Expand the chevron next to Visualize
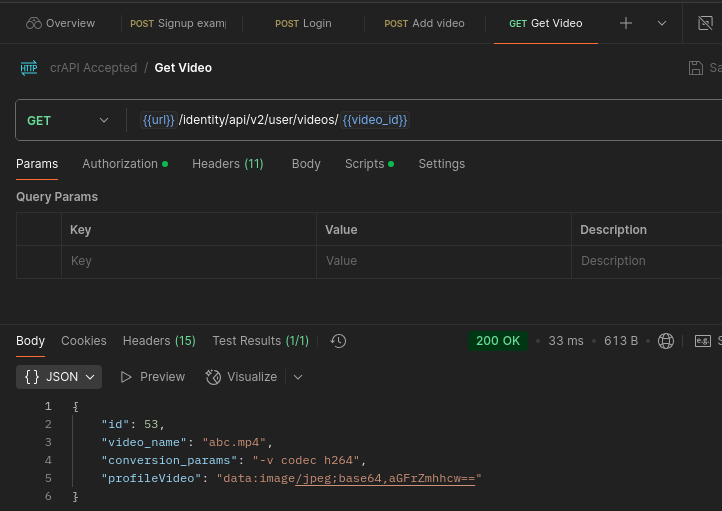 (298, 377)
